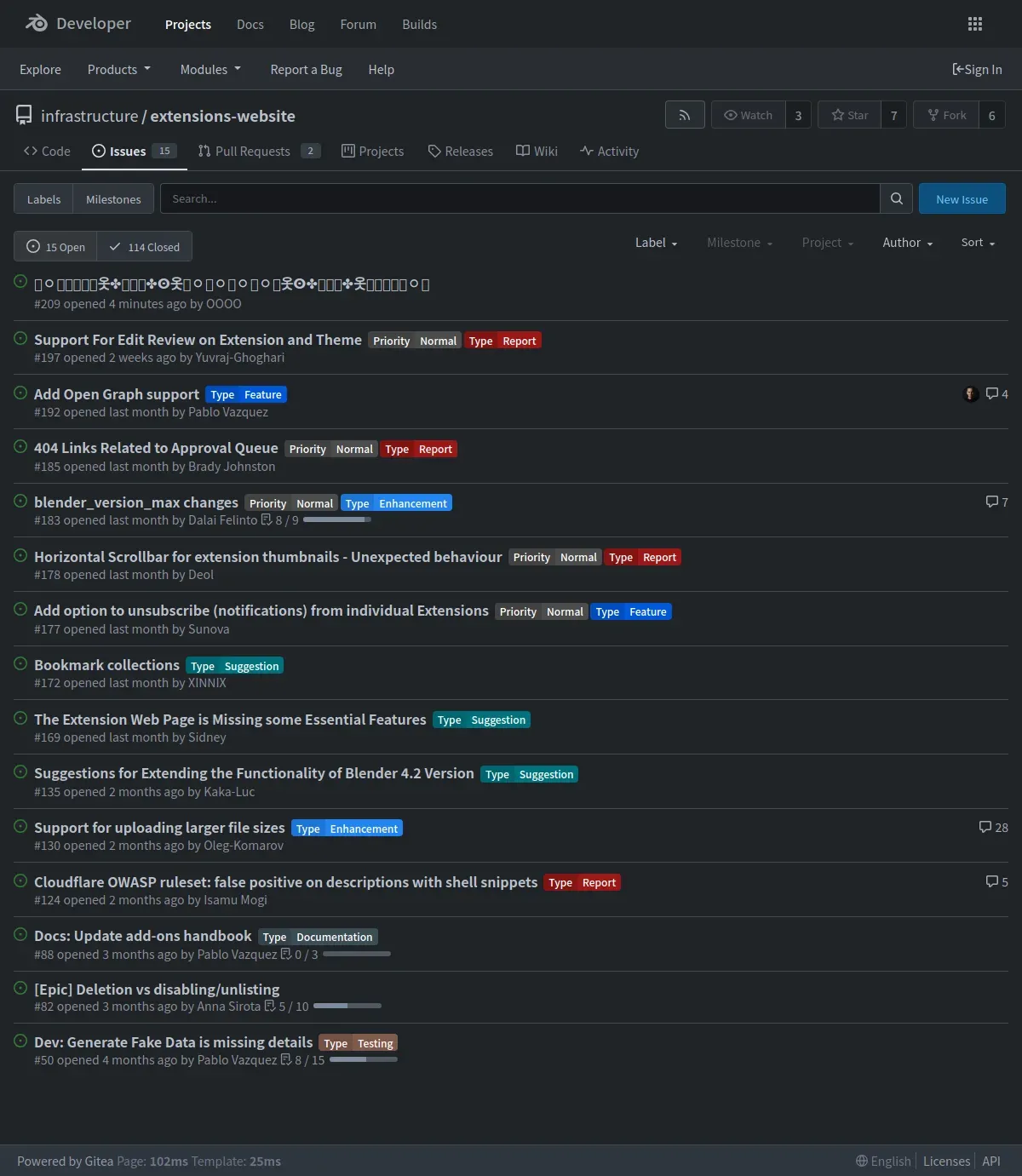Open comments icon with 28 comments

985,827
